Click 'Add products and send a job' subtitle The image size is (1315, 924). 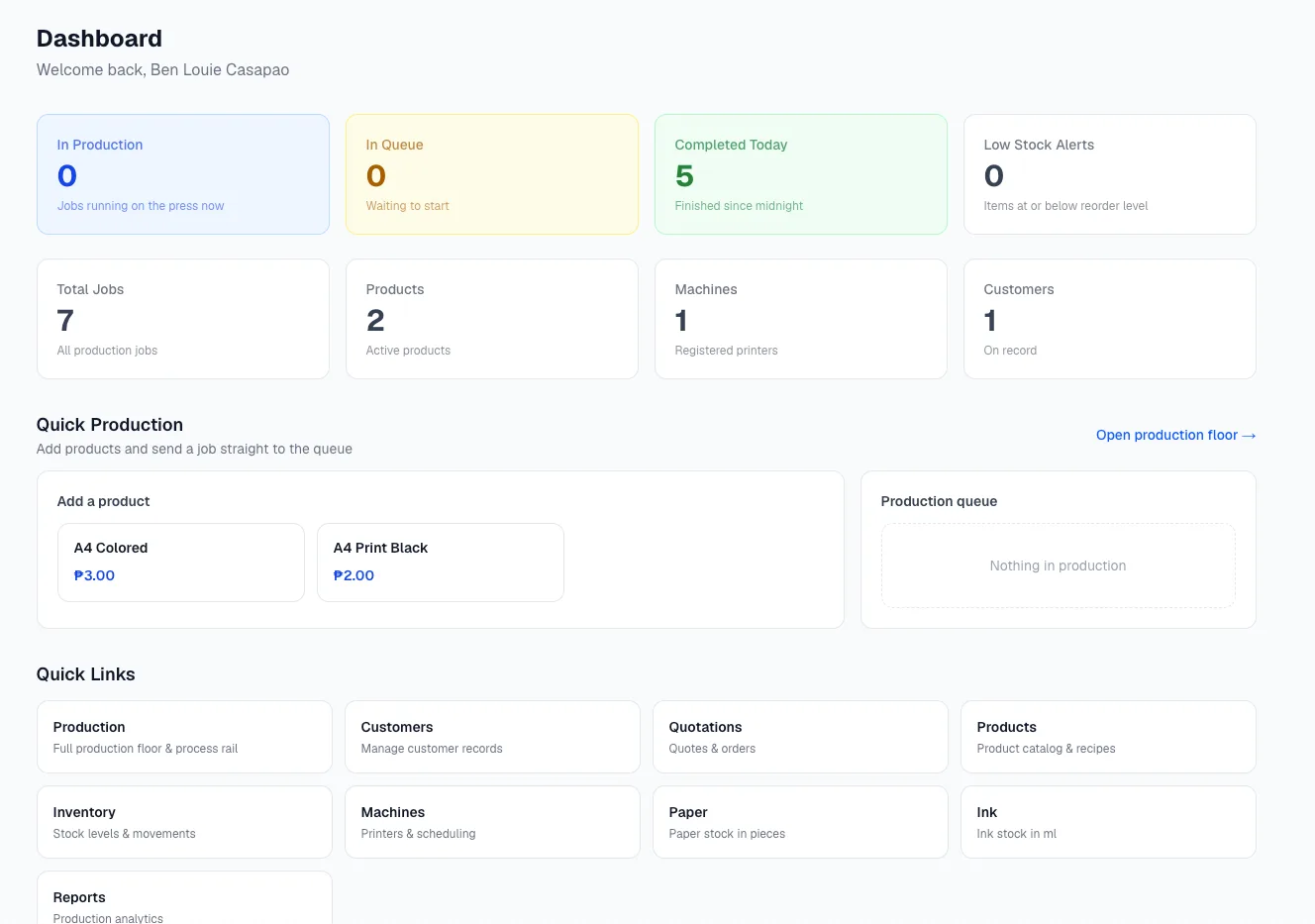point(194,449)
